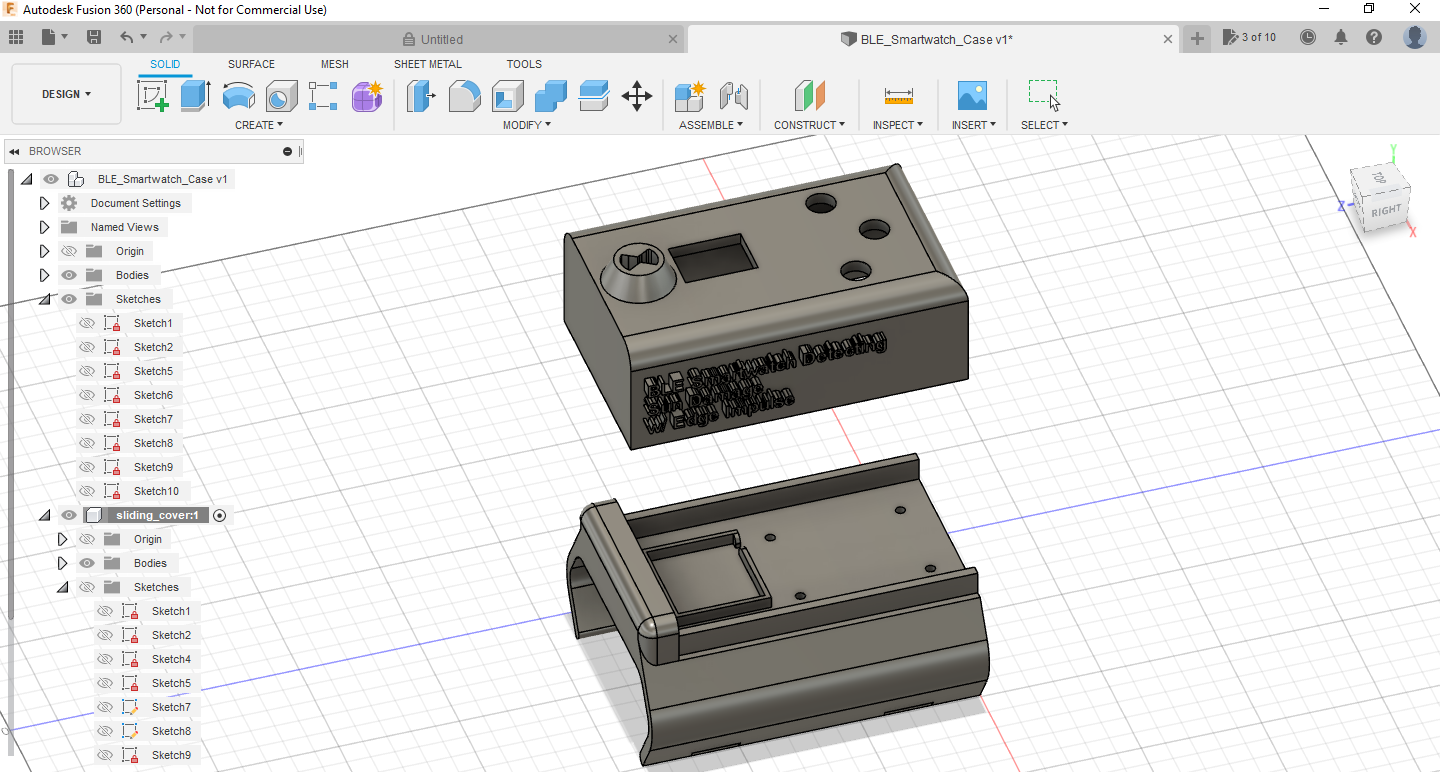Click the Offset Plane icon under CONSTRUCT

coord(808,95)
